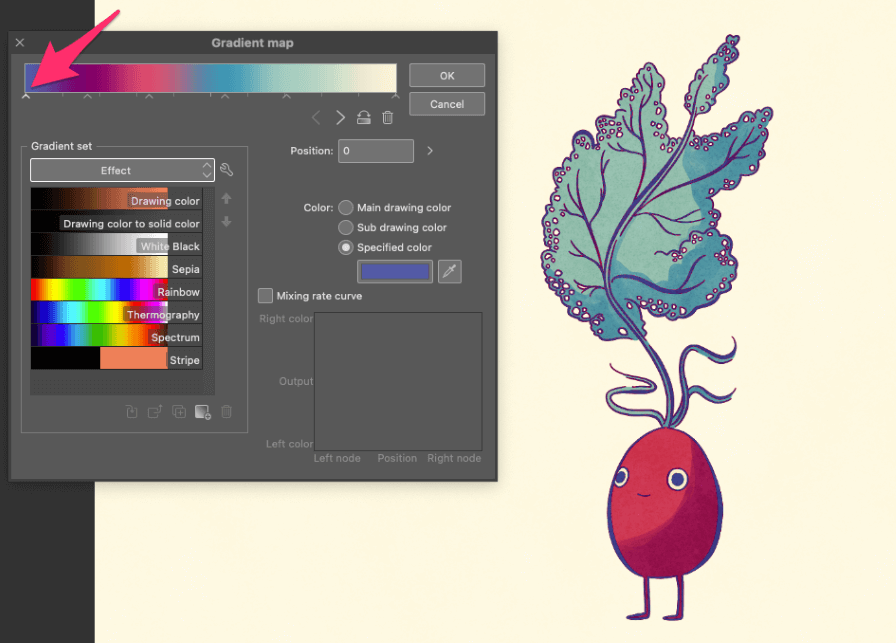
Task: Select the previous gradient node arrow
Action: pos(316,118)
